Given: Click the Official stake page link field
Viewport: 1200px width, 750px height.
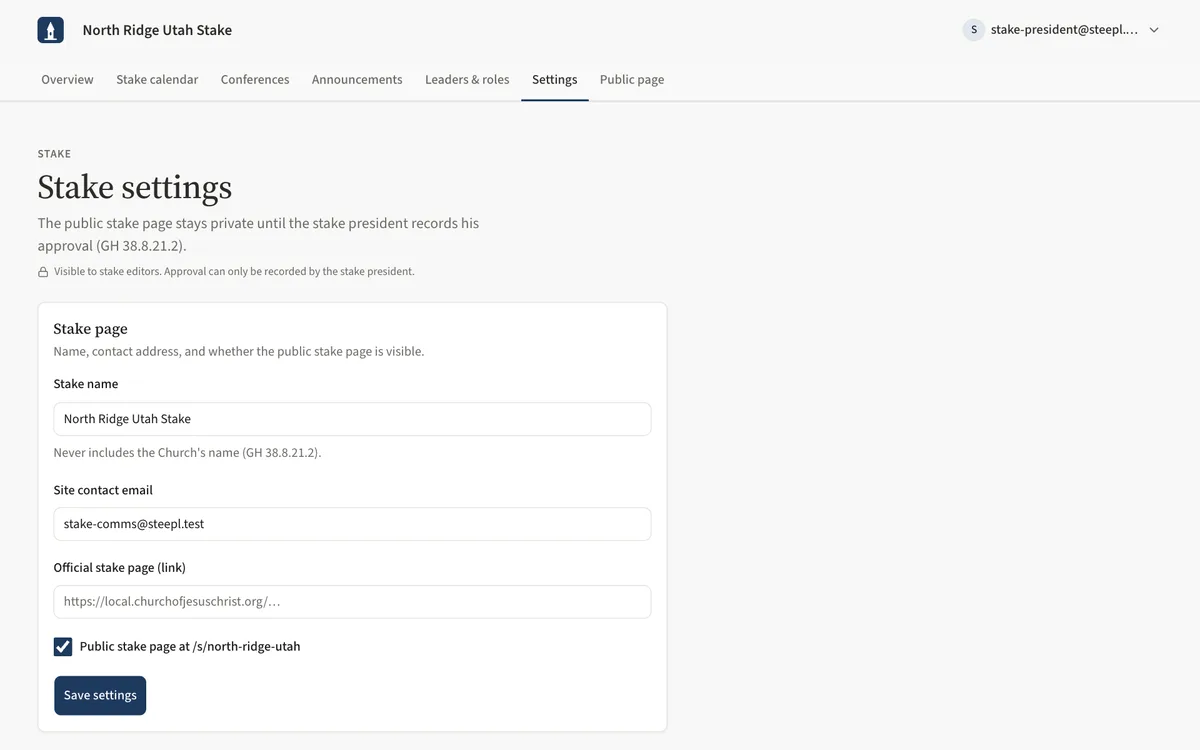Looking at the screenshot, I should (x=352, y=602).
